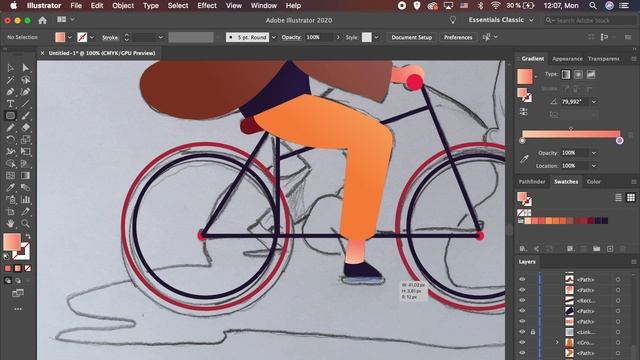
Task: Select the Magic Wand tool
Action: point(10,80)
